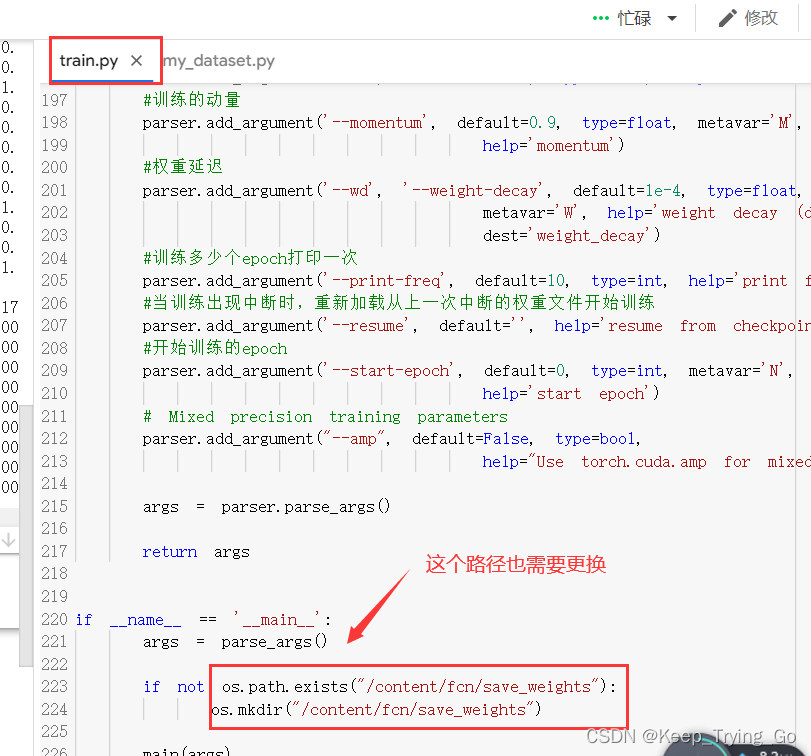
Task: Click the 修改 edit pencil button
Action: pos(748,18)
